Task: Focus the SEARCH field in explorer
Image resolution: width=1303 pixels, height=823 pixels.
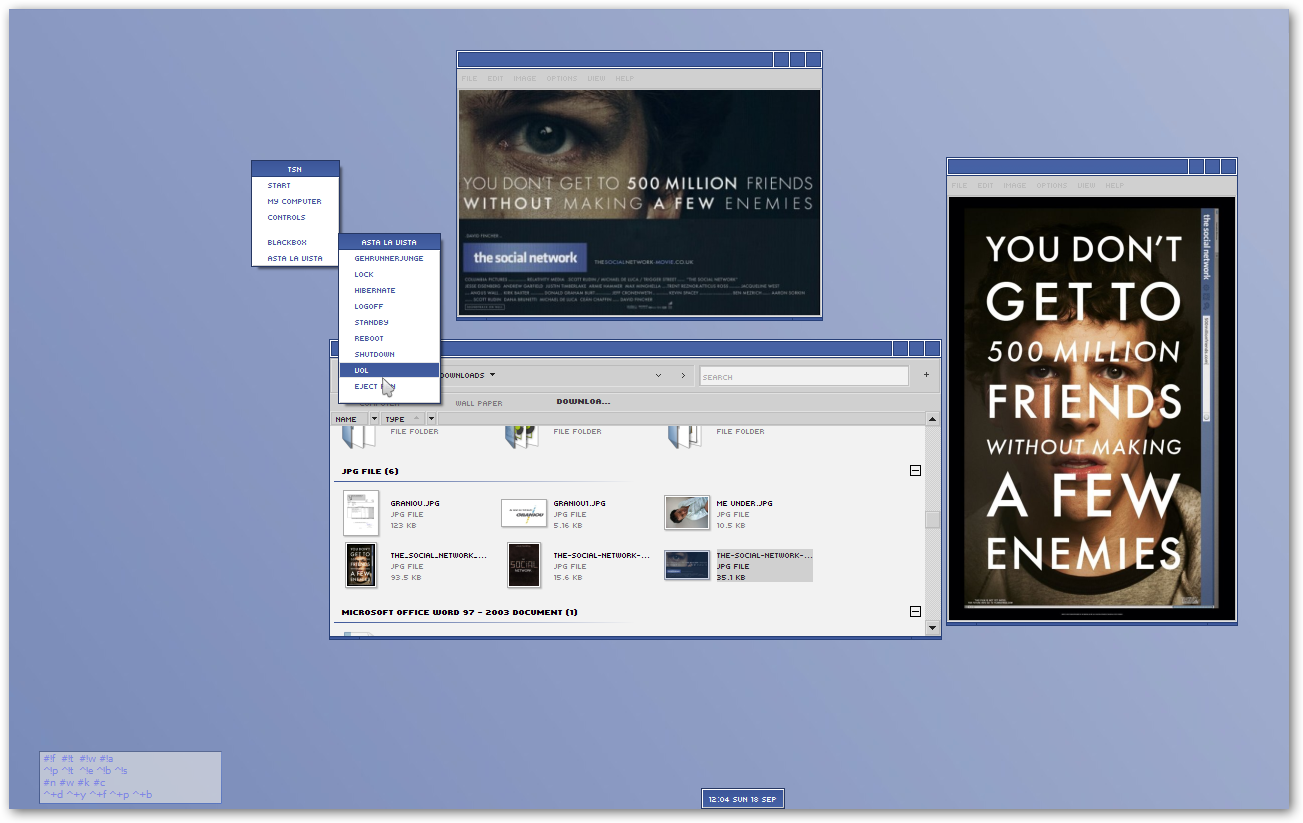Action: pos(804,376)
